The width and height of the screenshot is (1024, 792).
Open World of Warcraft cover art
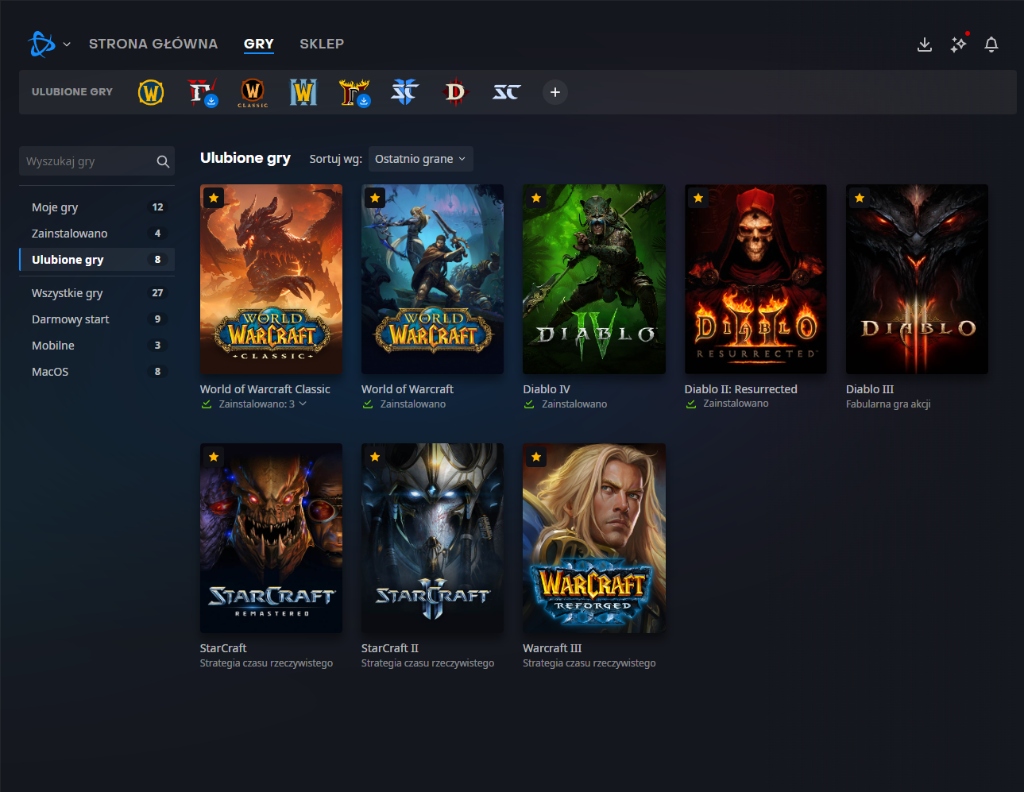432,279
